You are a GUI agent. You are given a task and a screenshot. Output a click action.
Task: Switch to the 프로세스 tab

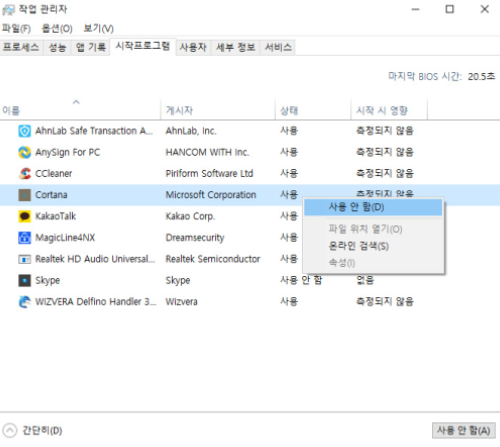tap(21, 47)
